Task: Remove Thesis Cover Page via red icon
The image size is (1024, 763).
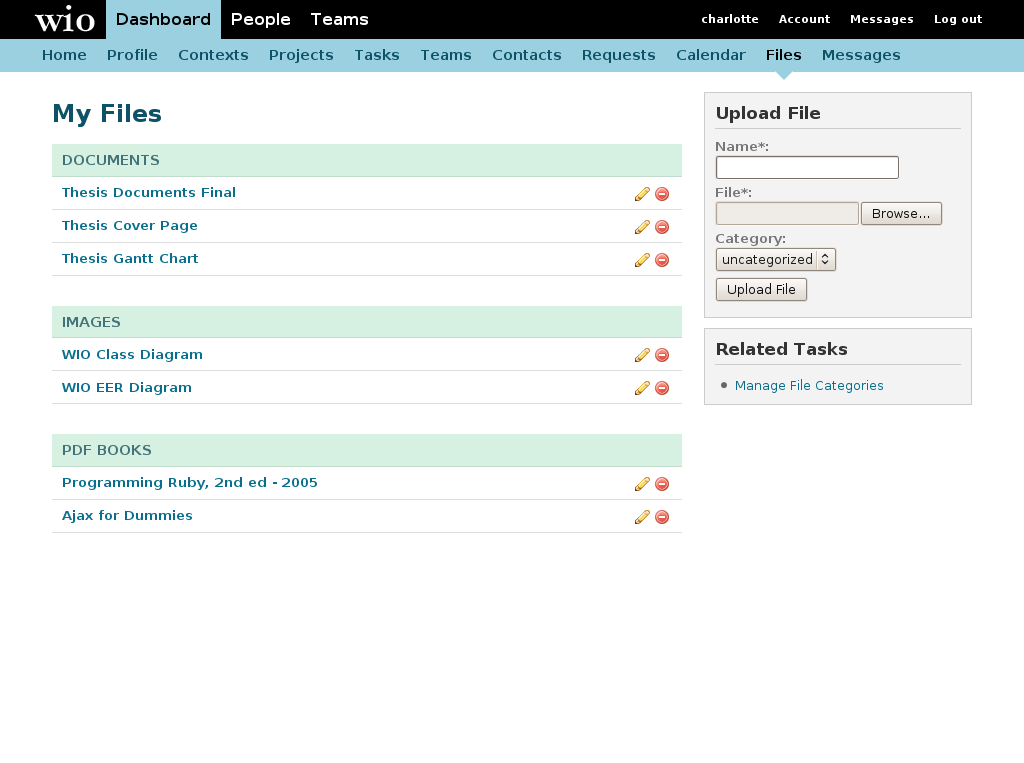Action: tap(662, 227)
